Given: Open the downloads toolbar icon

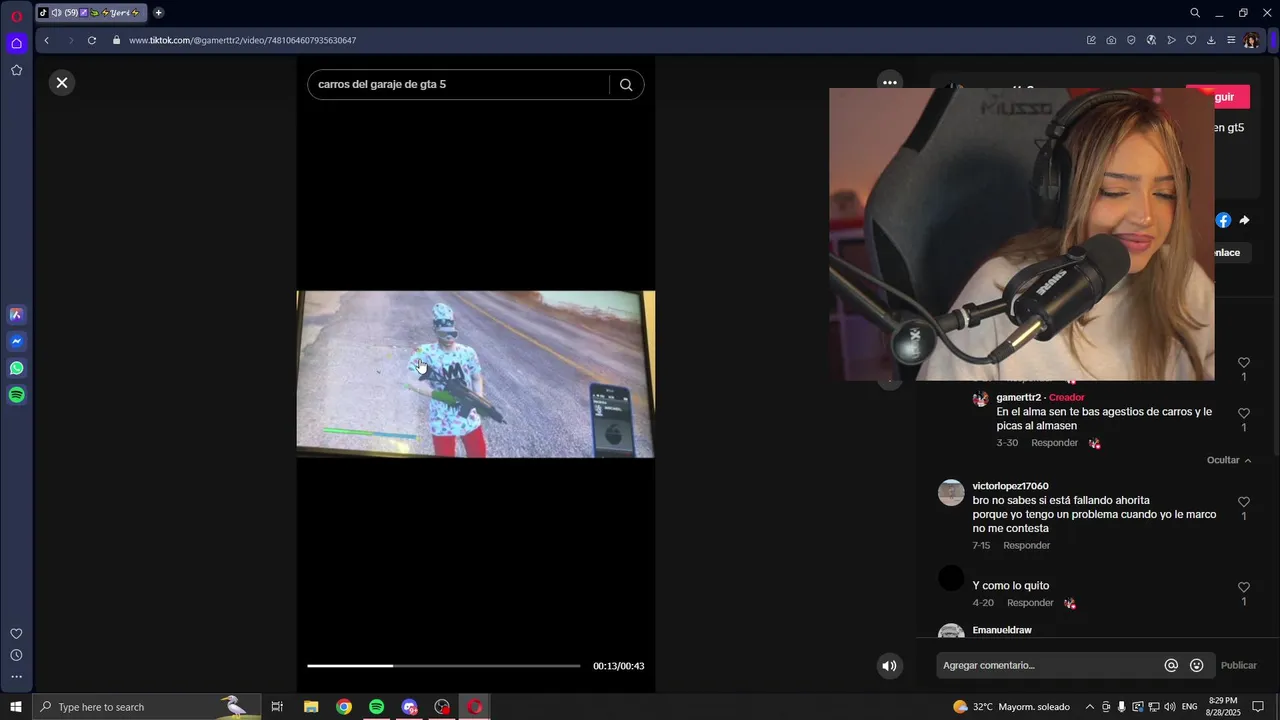Looking at the screenshot, I should click(1211, 40).
